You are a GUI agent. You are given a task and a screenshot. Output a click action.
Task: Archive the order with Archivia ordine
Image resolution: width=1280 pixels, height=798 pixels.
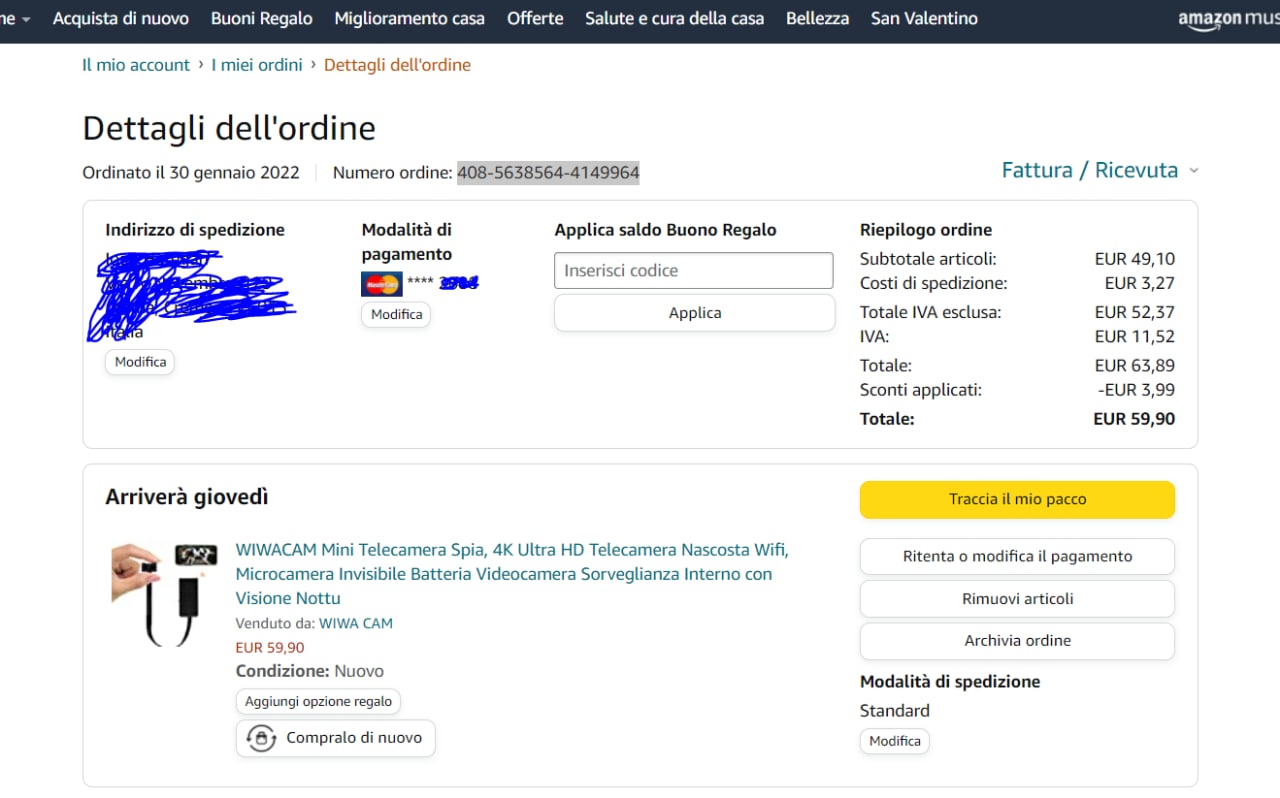[x=1017, y=641]
